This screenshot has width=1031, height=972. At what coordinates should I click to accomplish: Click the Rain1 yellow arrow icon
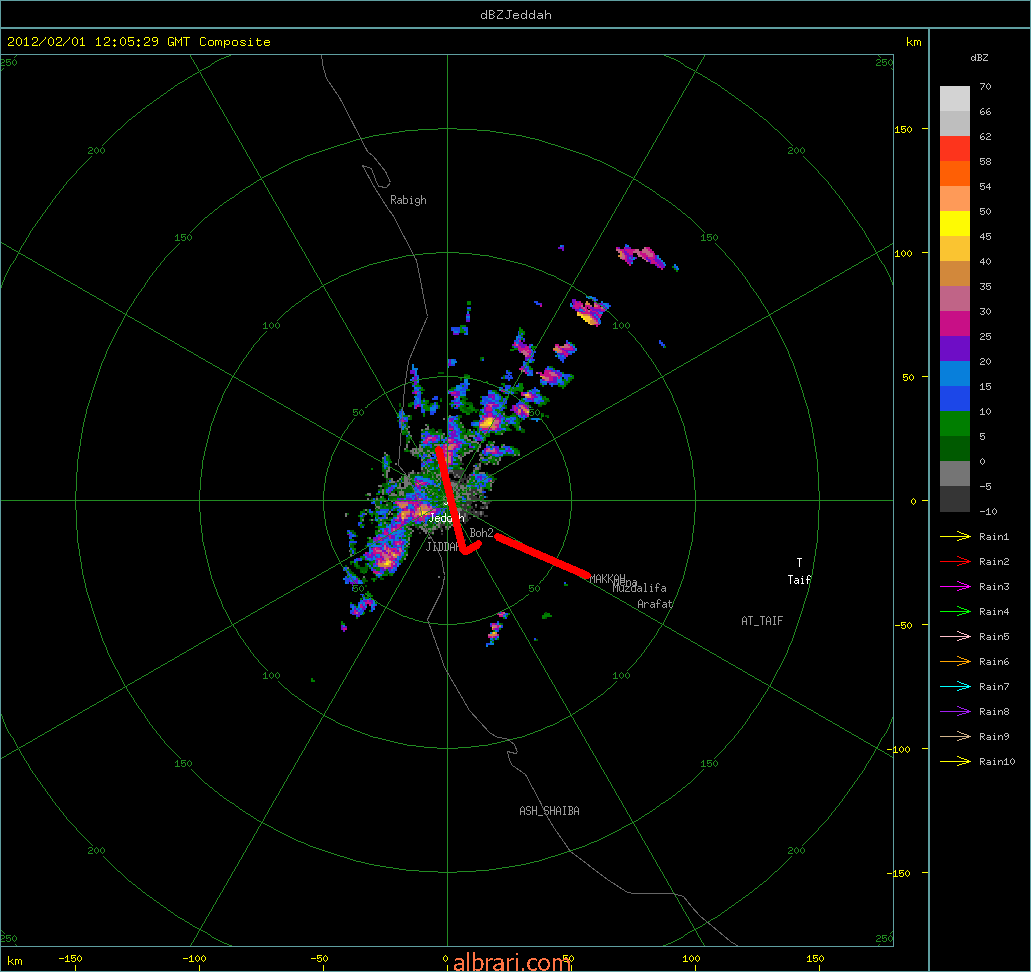[955, 537]
